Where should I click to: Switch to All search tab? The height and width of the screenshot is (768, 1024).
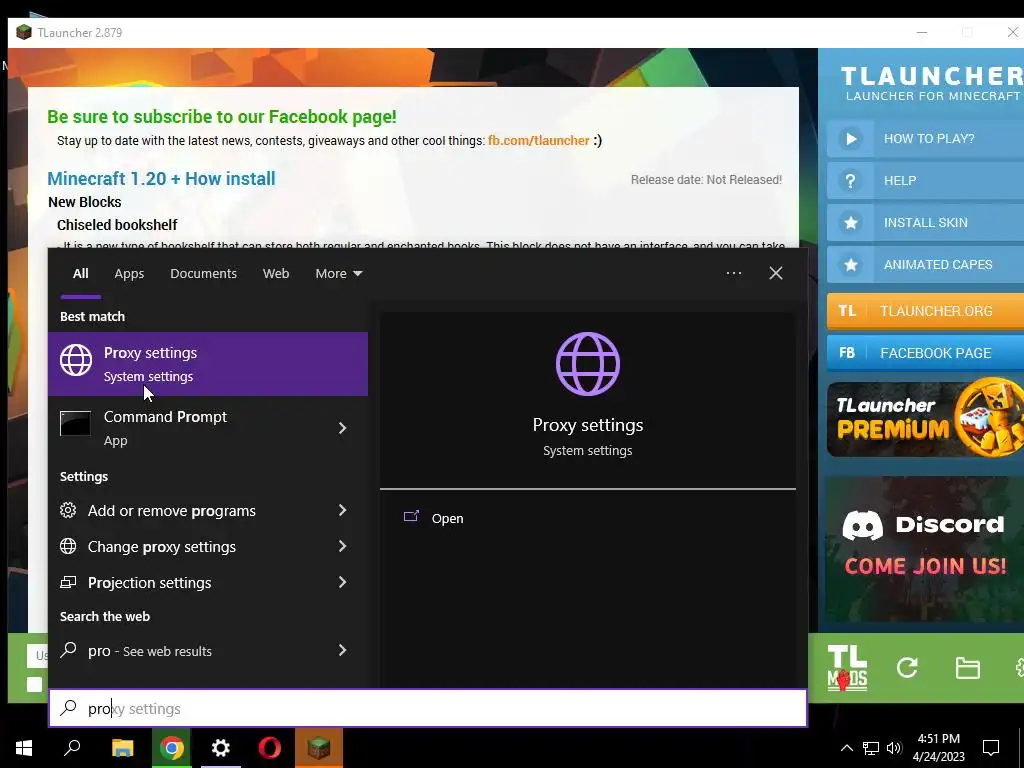coord(80,274)
